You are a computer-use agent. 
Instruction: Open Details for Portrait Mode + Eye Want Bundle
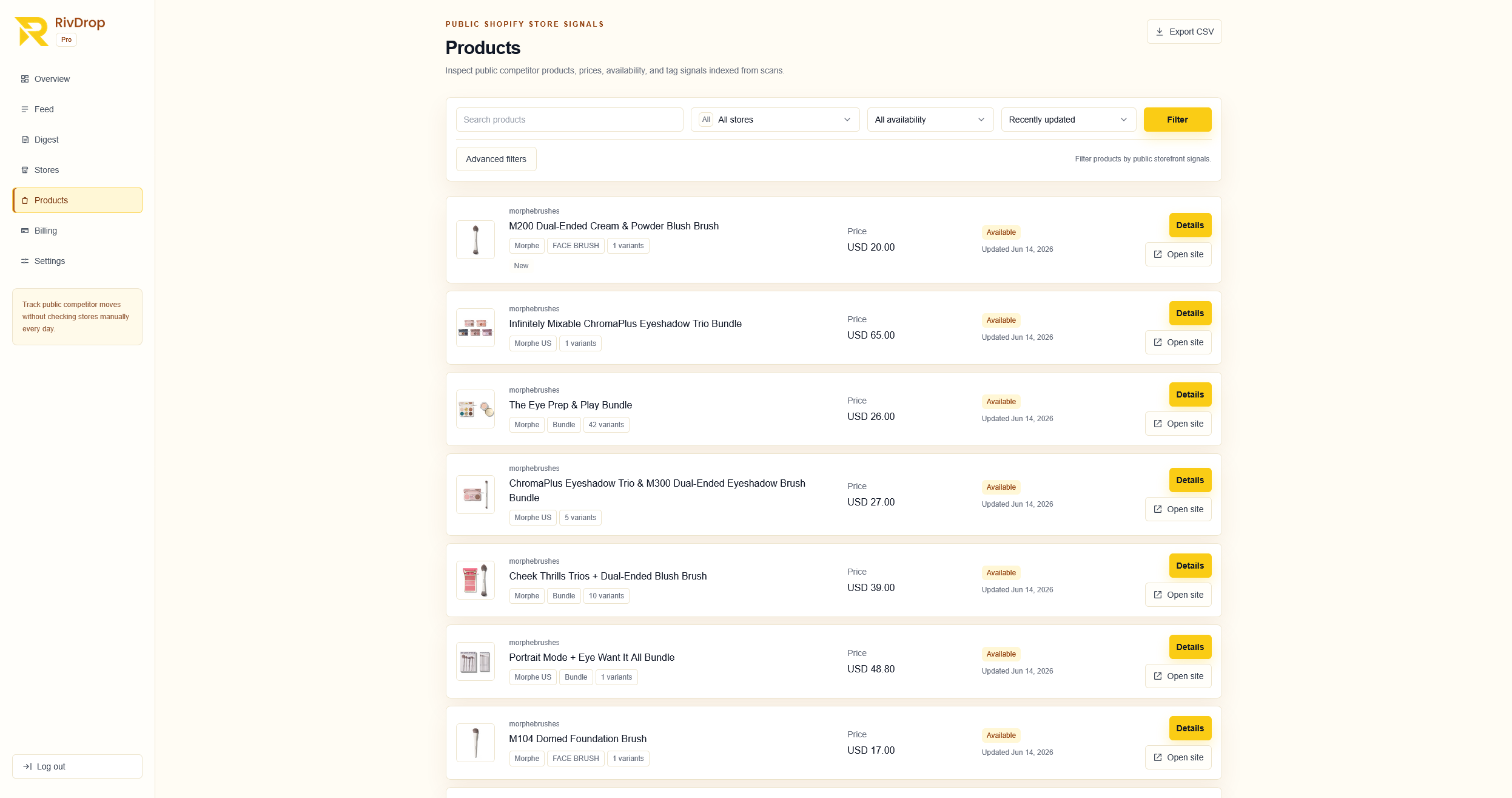[1191, 647]
